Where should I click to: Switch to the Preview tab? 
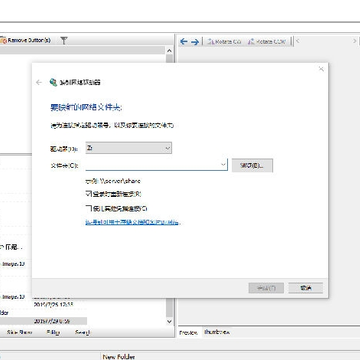pyautogui.click(x=189, y=333)
